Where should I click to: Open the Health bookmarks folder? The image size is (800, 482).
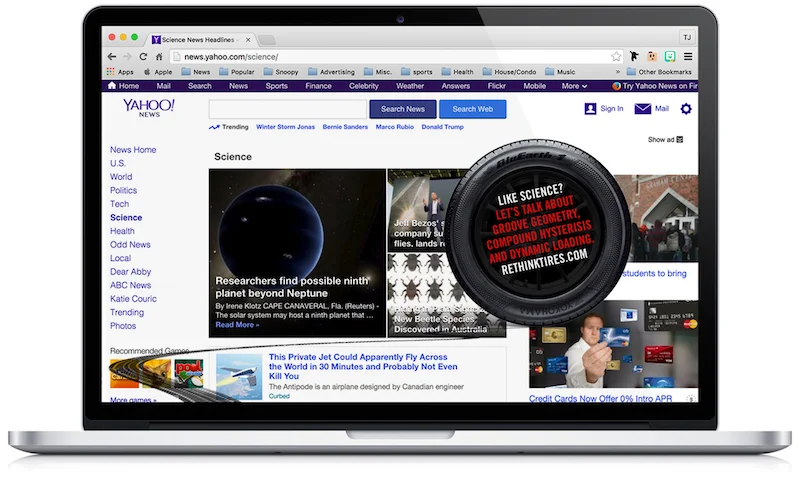click(x=458, y=72)
